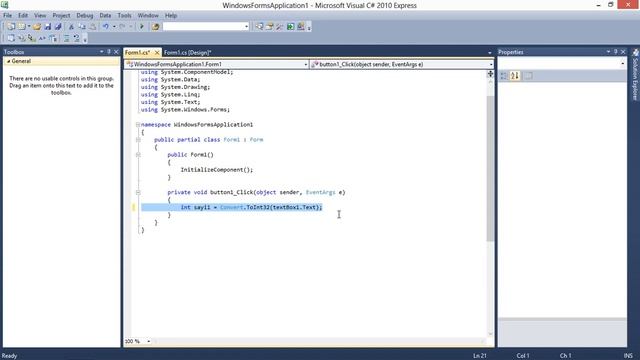Image resolution: width=640 pixels, height=360 pixels.
Task: Click the green Start Page icon
Action: pos(290,27)
